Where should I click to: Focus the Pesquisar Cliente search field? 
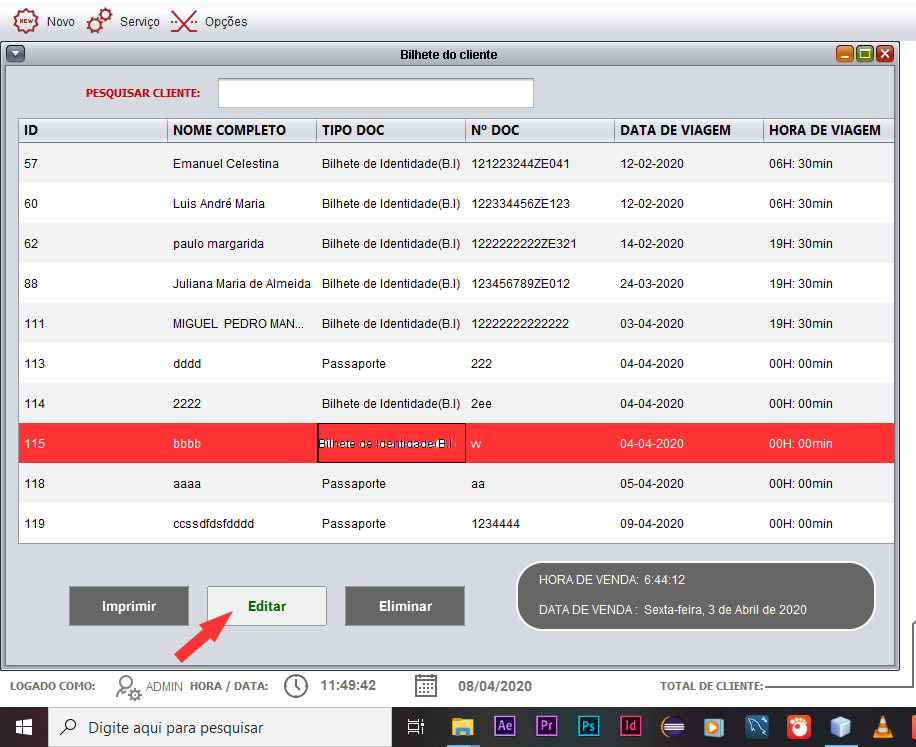click(376, 93)
